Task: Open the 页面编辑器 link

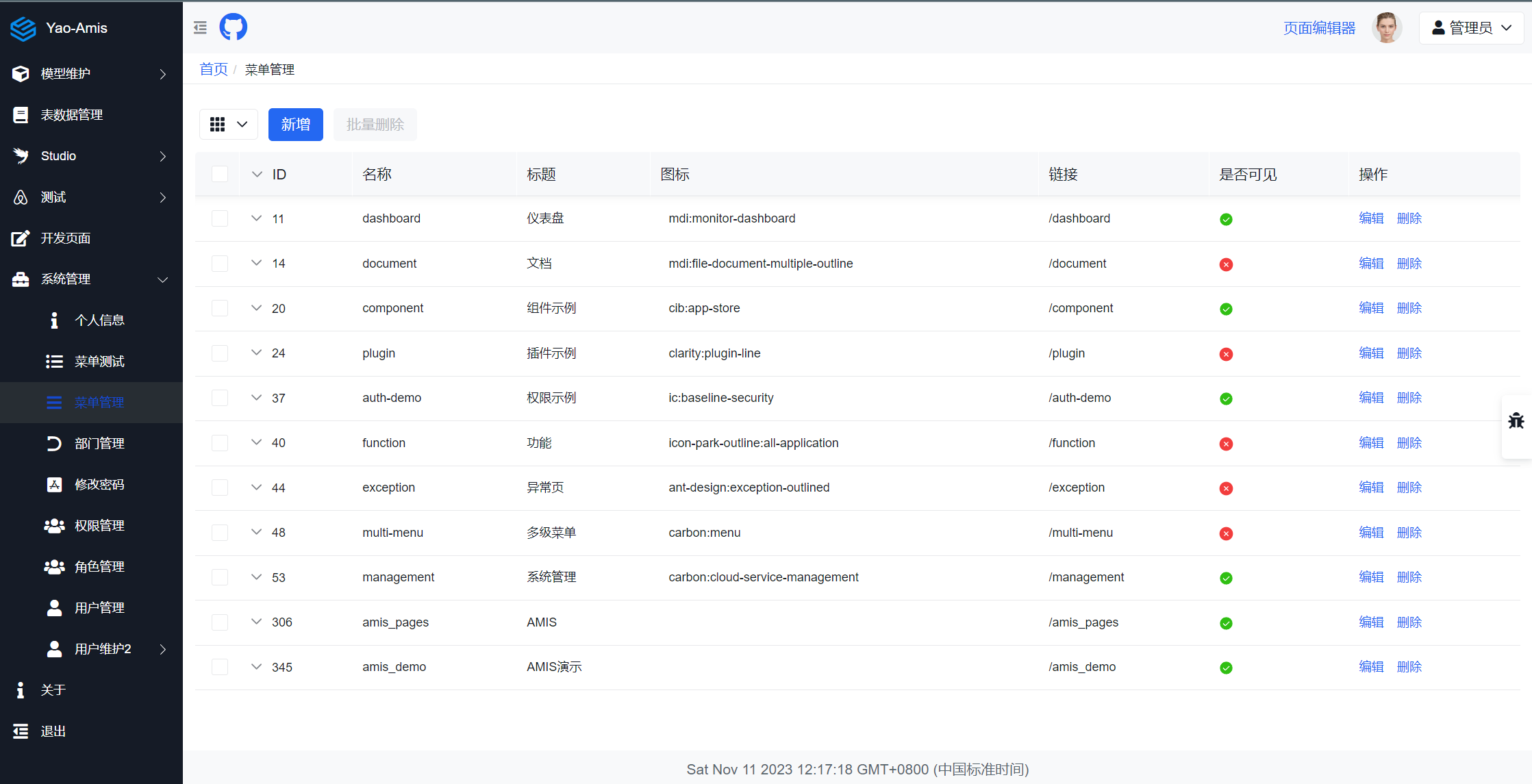Action: click(1319, 28)
